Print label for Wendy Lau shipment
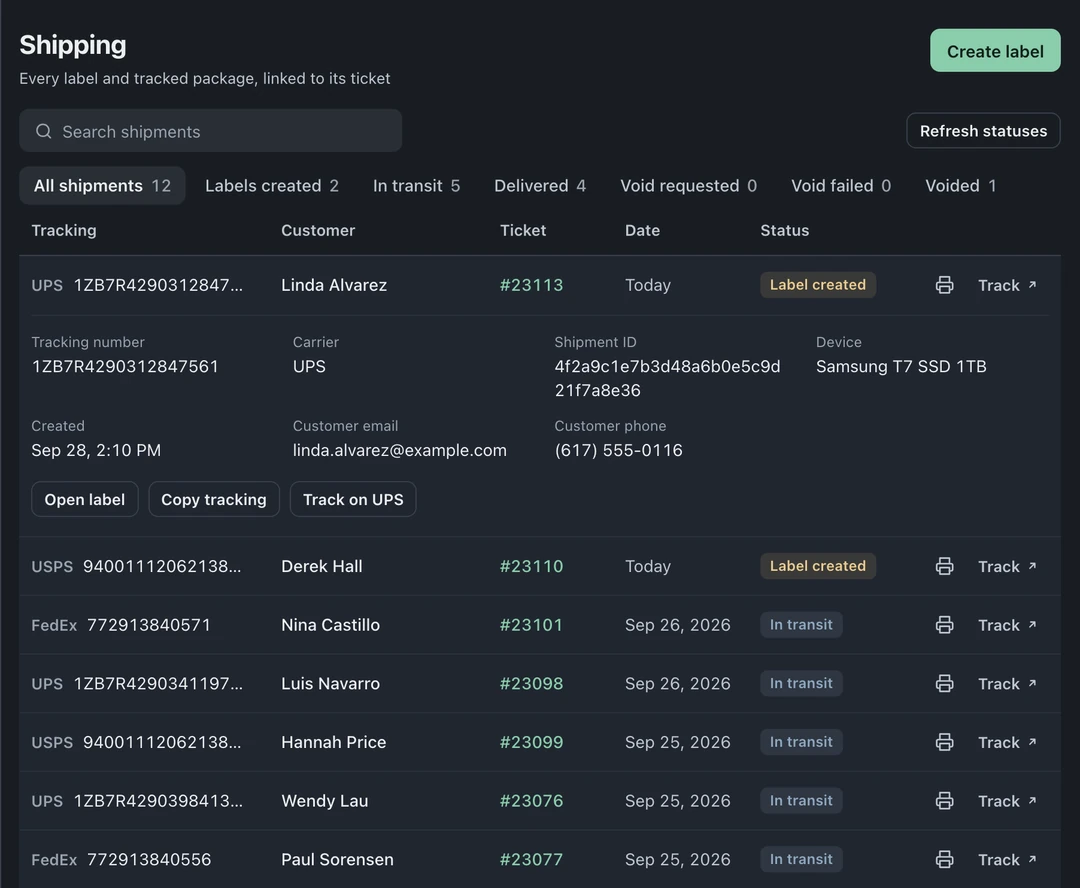Image resolution: width=1080 pixels, height=888 pixels. [x=944, y=801]
